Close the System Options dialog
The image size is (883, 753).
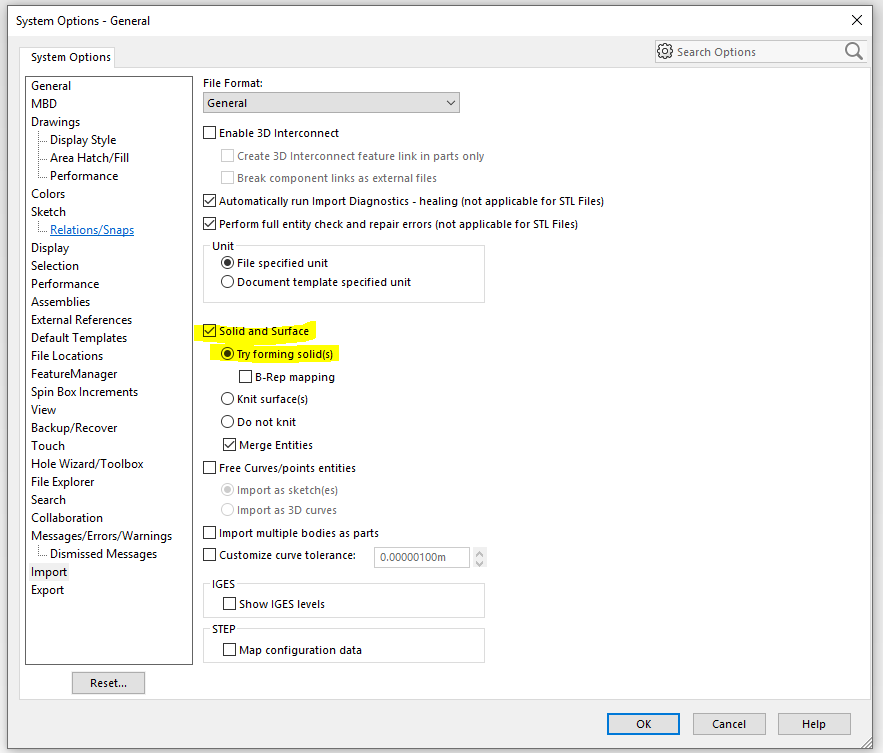[856, 20]
